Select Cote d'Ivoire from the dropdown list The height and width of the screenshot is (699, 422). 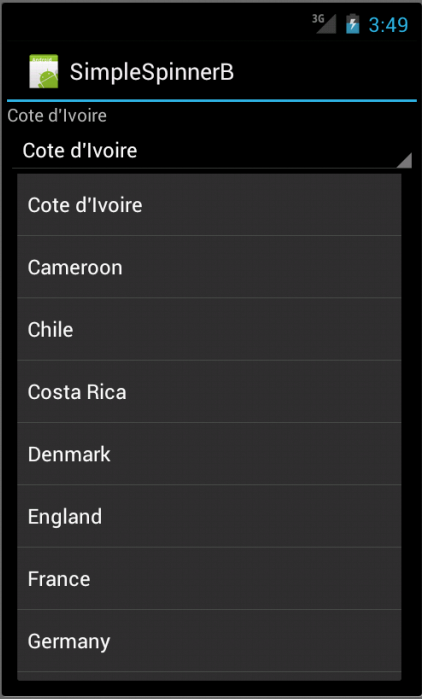[209, 205]
